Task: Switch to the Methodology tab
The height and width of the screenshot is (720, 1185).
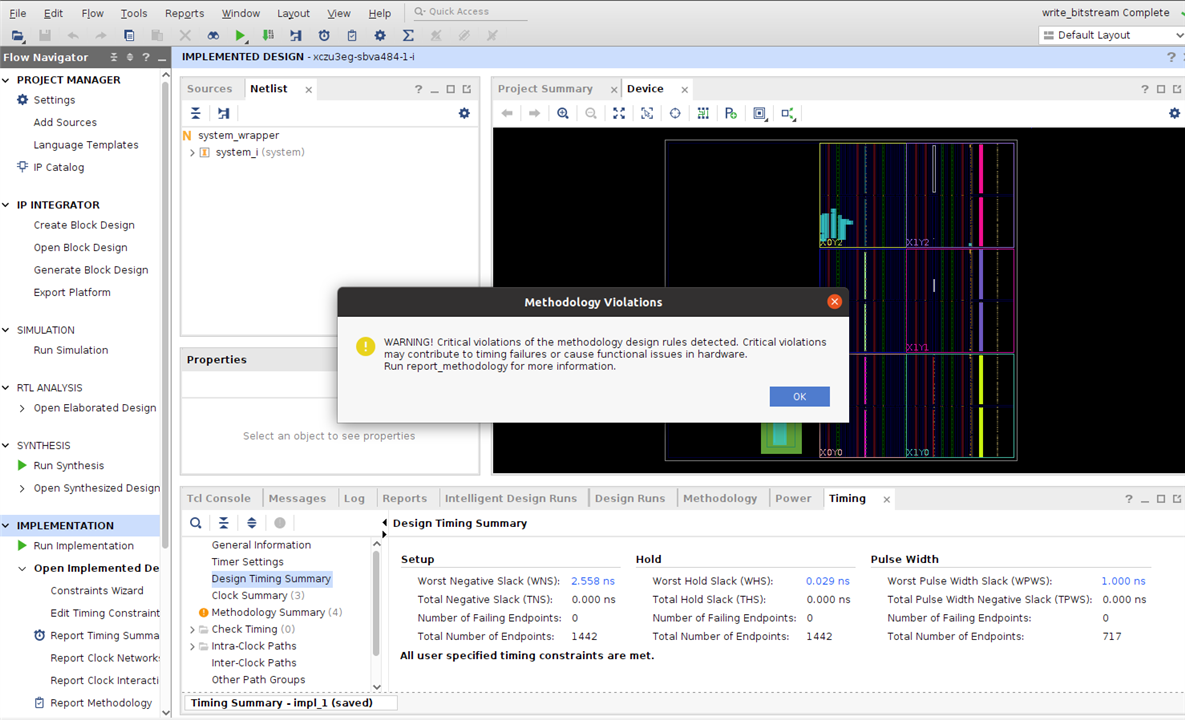Action: point(719,499)
